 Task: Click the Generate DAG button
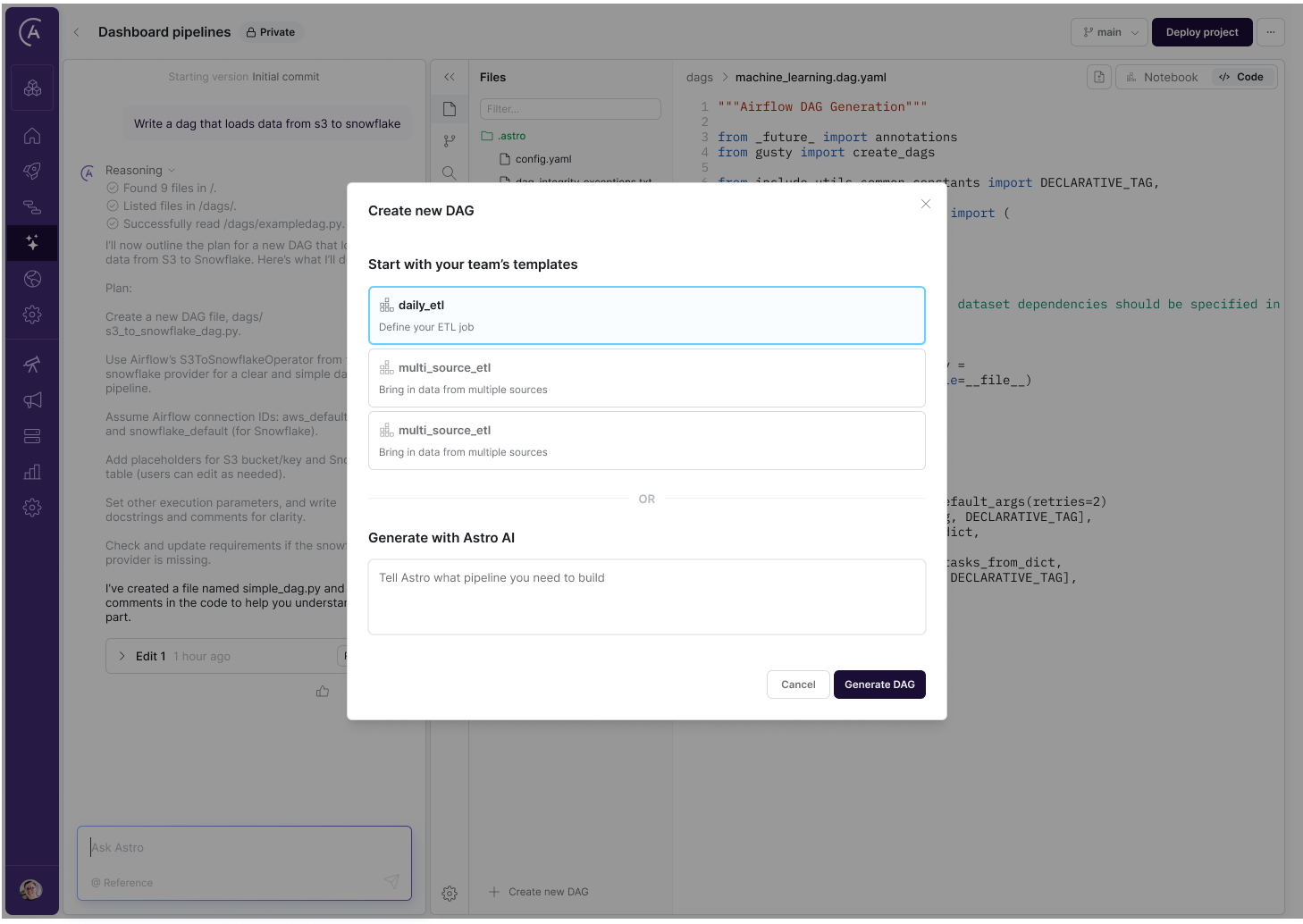coord(879,685)
